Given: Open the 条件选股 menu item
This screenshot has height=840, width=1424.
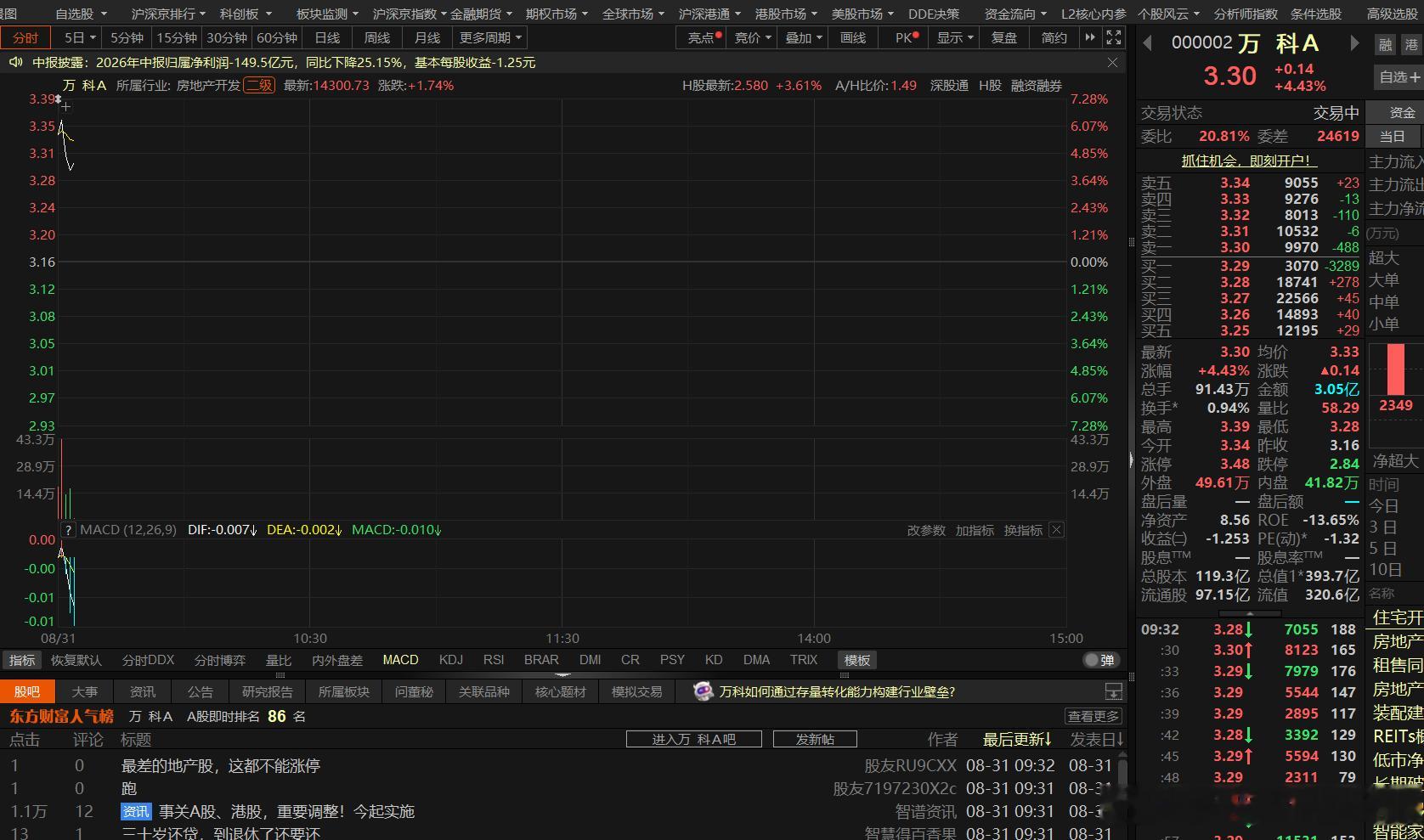Looking at the screenshot, I should coord(1316,14).
